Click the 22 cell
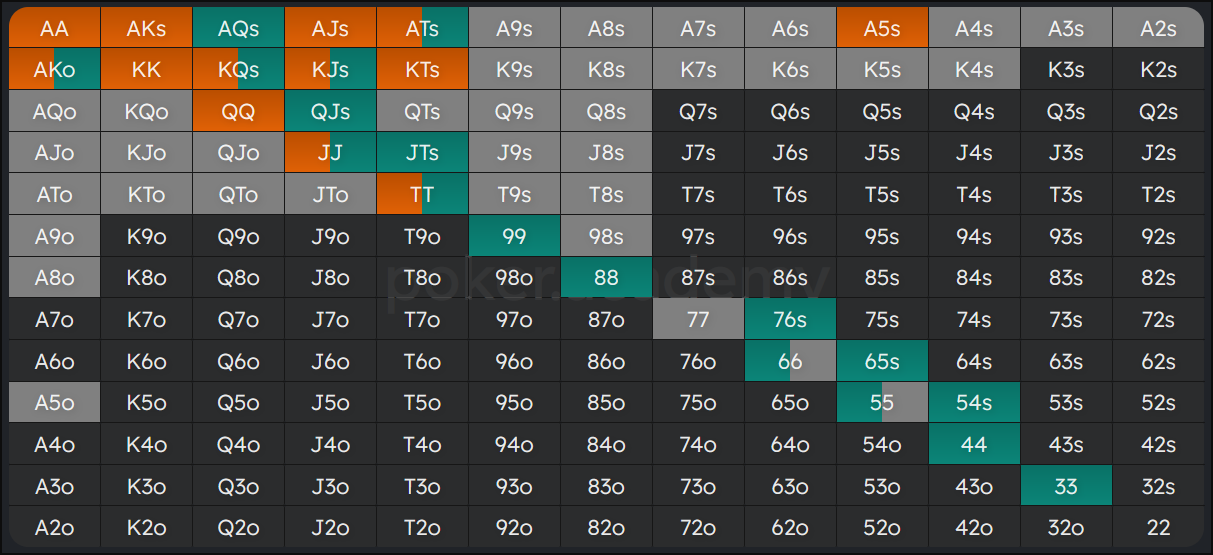The height and width of the screenshot is (555, 1213). click(x=1158, y=527)
